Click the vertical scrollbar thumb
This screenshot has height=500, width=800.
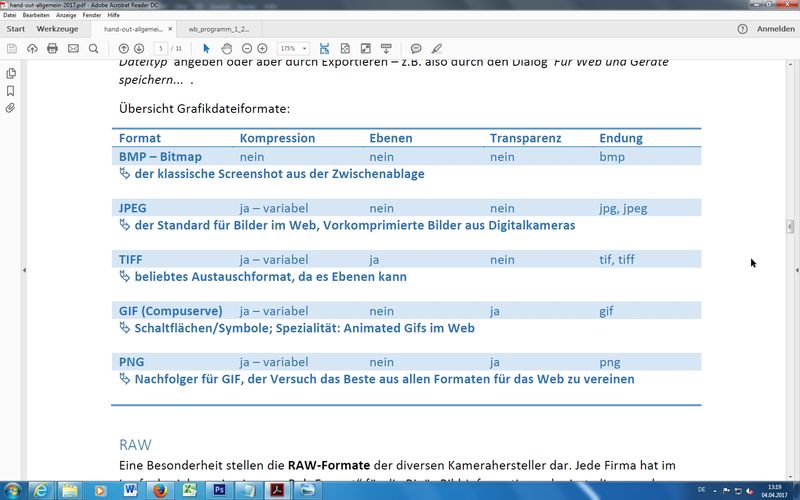click(791, 227)
